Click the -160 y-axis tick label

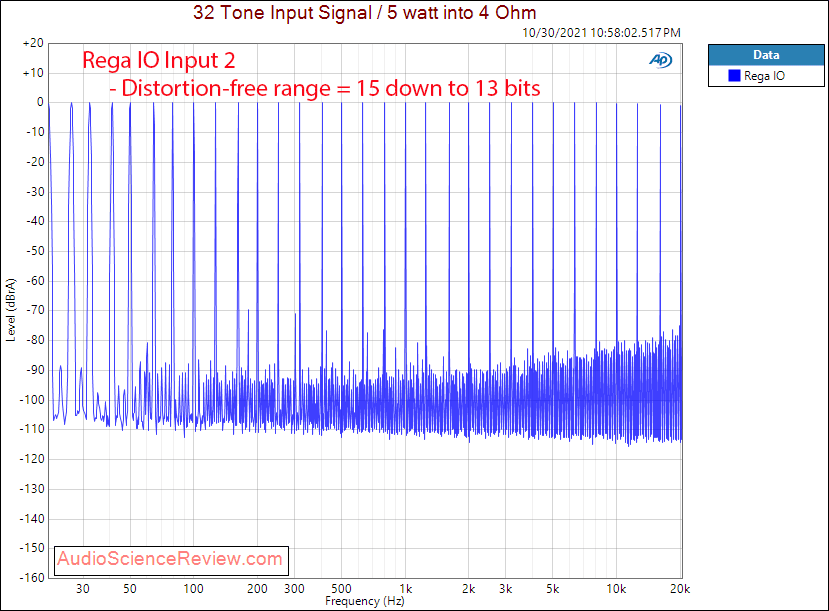click(x=32, y=578)
